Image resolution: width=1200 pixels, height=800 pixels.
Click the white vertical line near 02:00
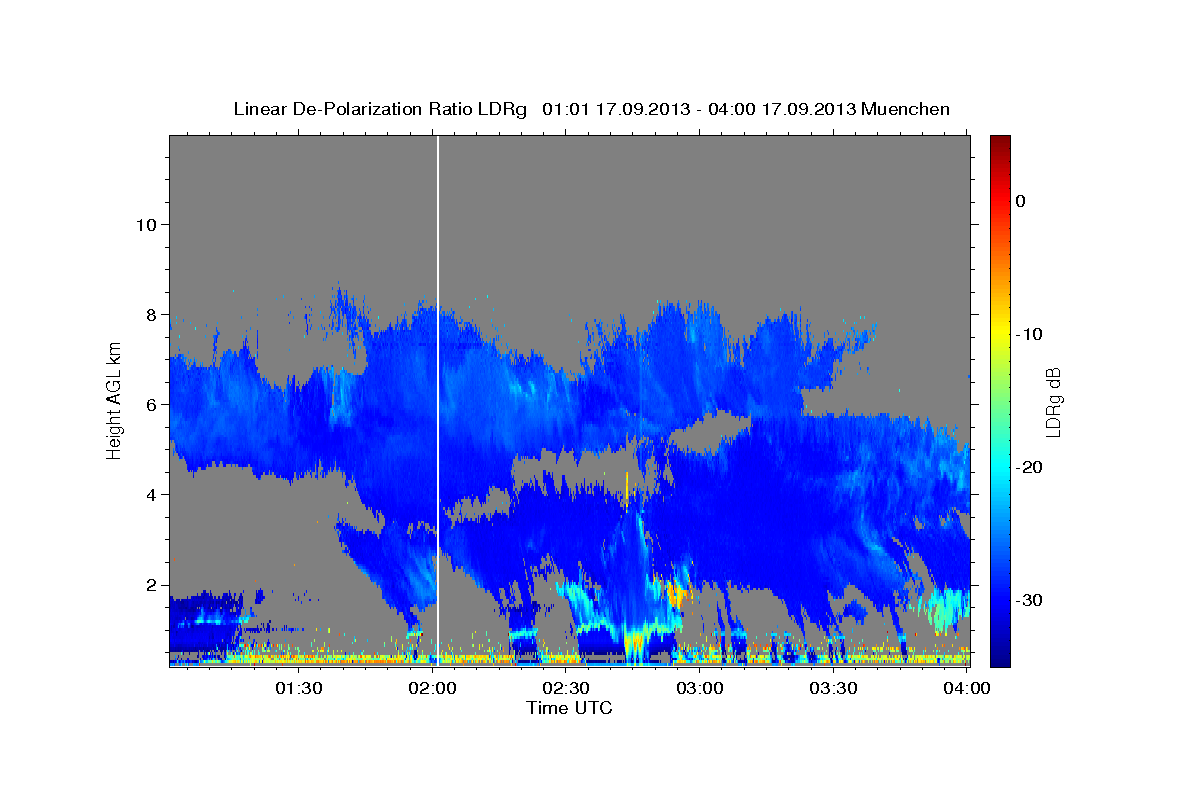click(438, 400)
